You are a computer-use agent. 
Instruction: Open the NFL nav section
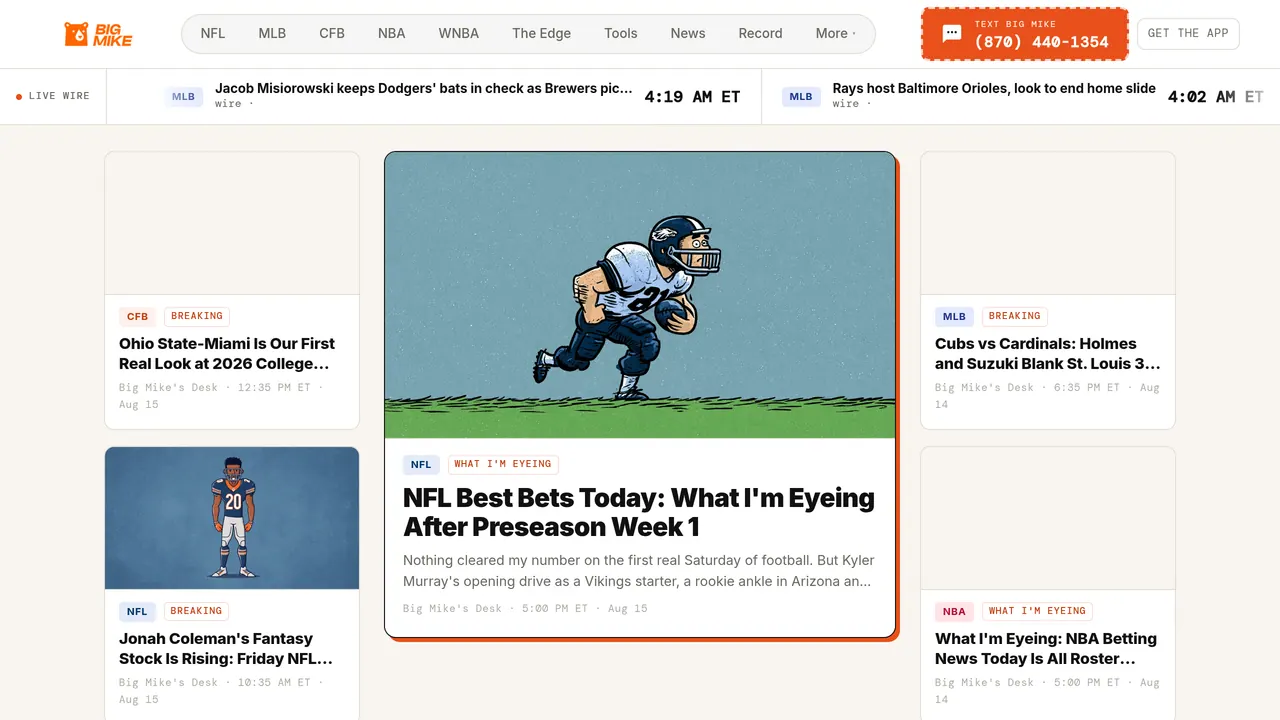click(x=213, y=33)
